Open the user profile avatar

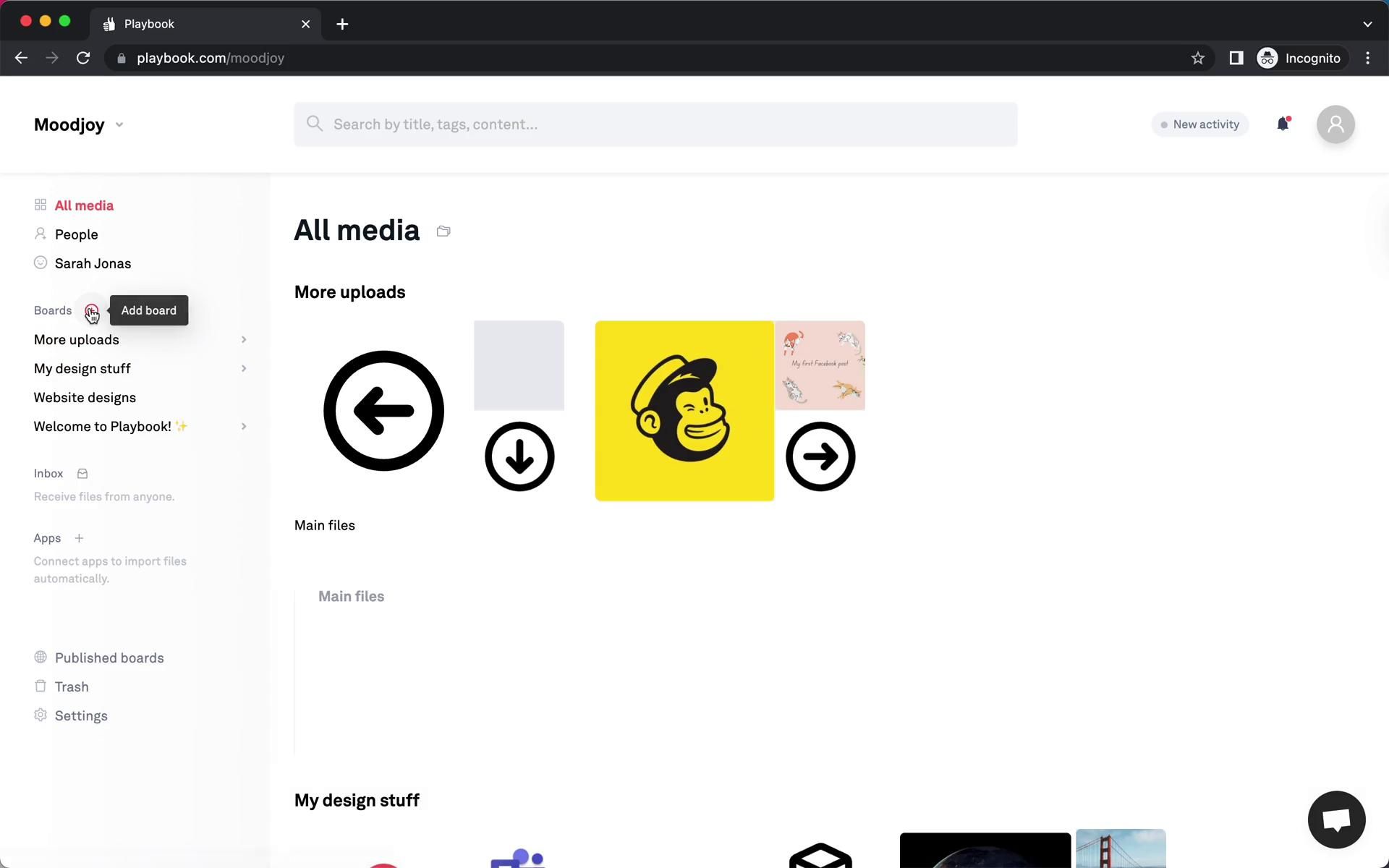tap(1335, 124)
